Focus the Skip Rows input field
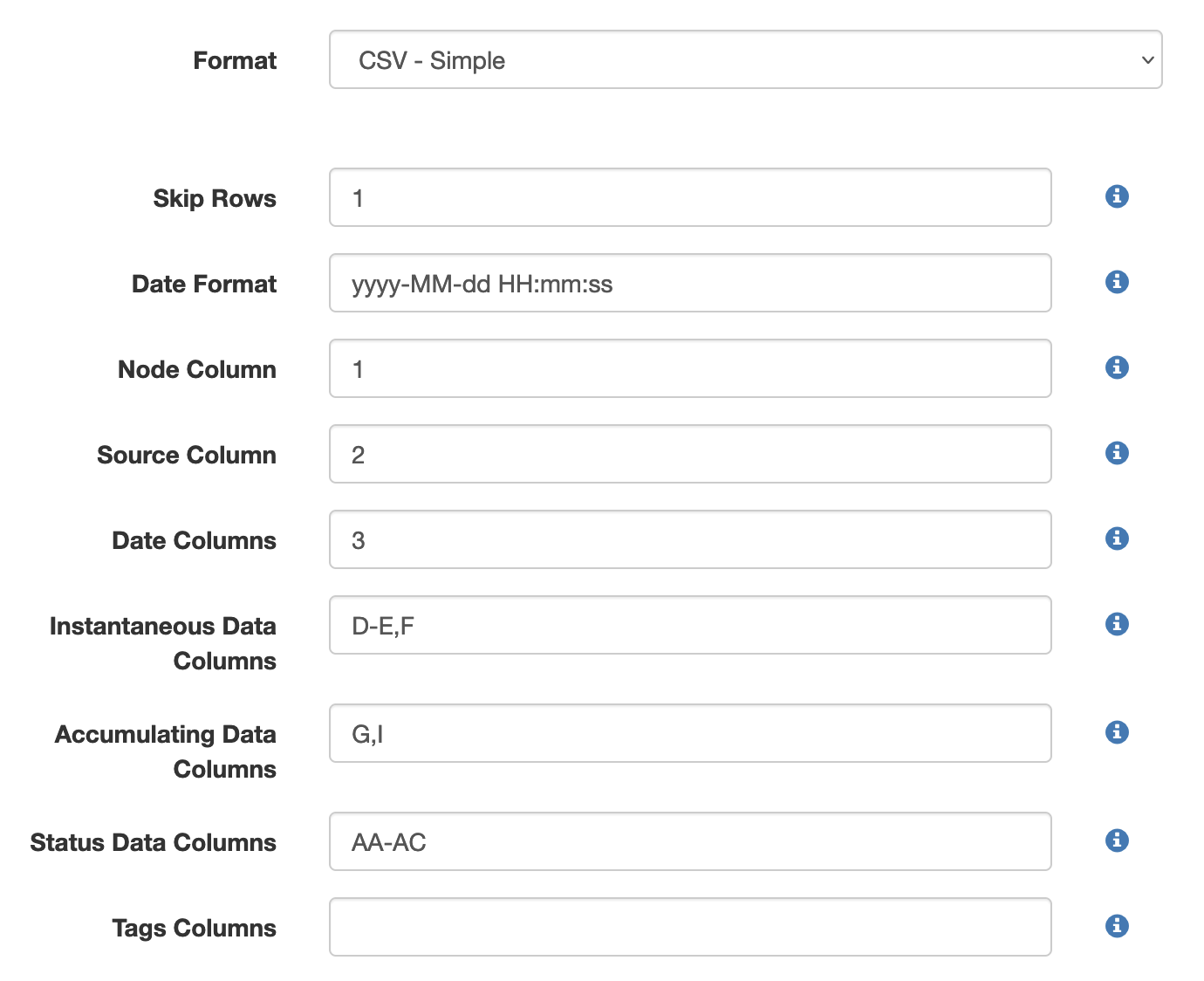 (x=690, y=197)
